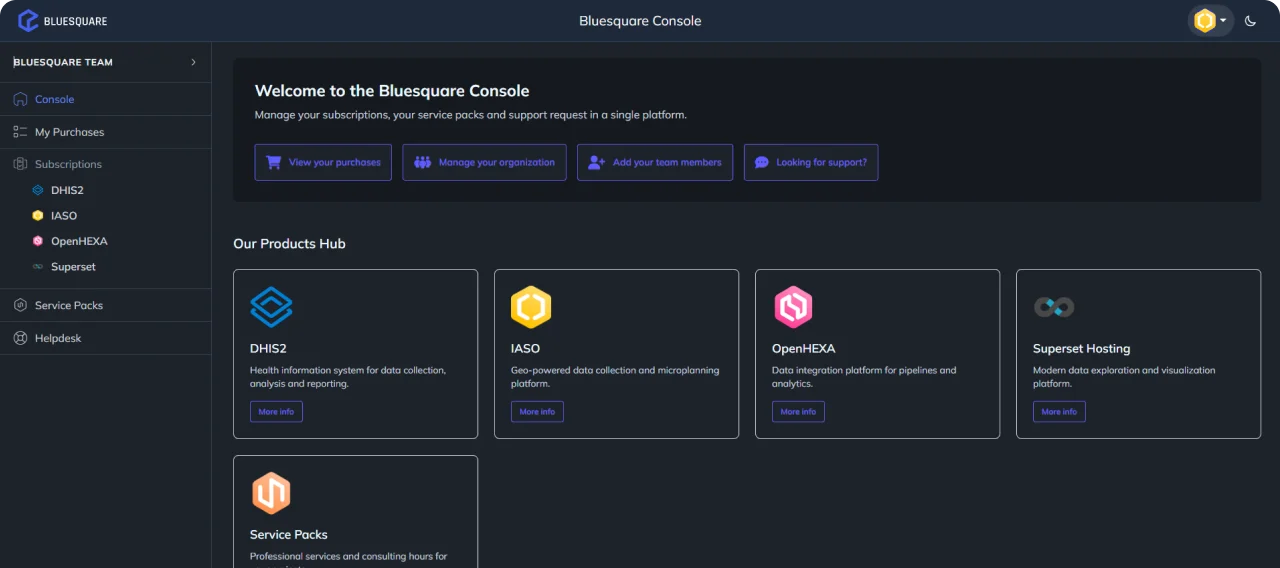Click the DHIS2 card title

(x=268, y=349)
